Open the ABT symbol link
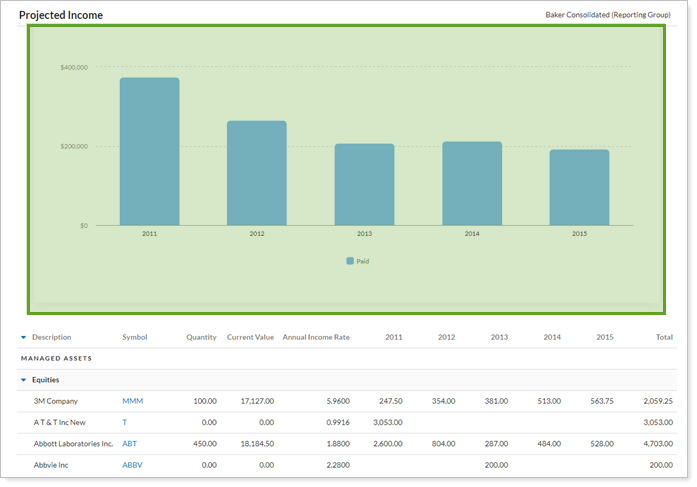Image resolution: width=697 pixels, height=487 pixels. (x=129, y=443)
